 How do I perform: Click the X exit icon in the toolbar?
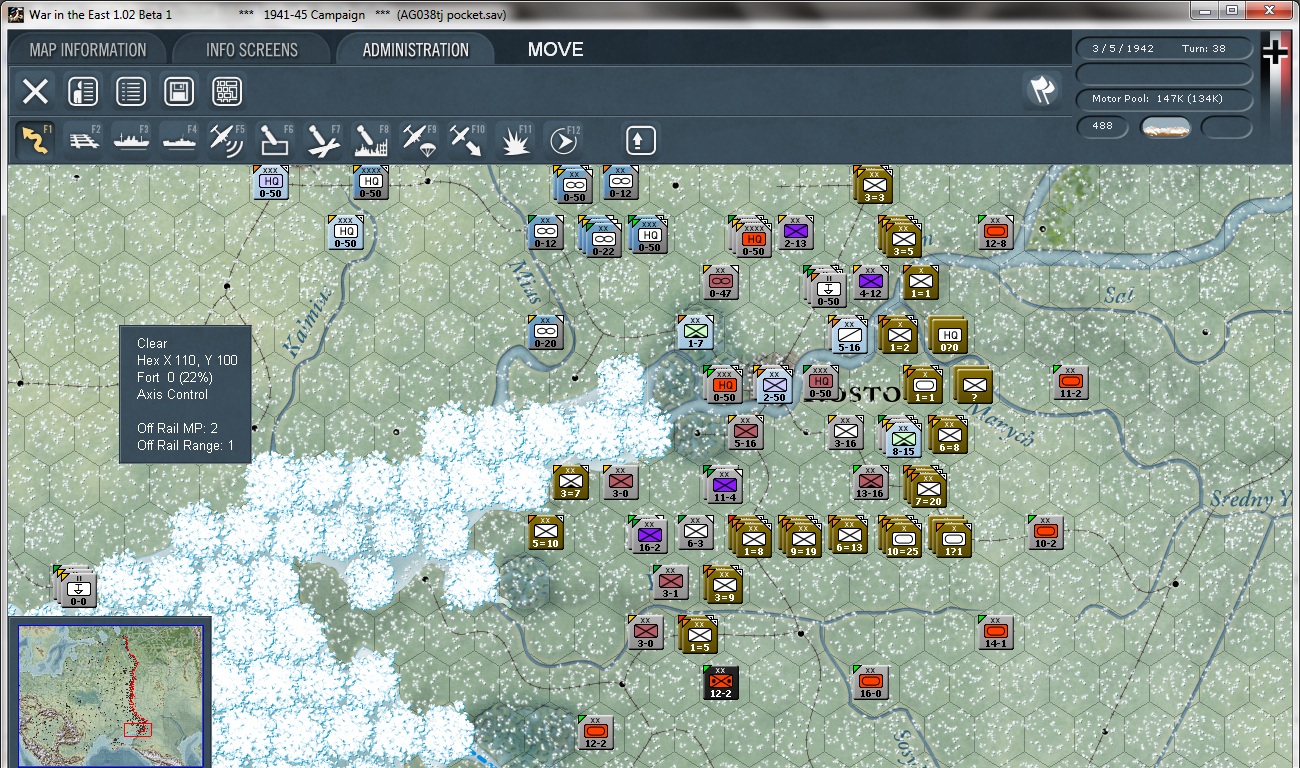tap(35, 92)
